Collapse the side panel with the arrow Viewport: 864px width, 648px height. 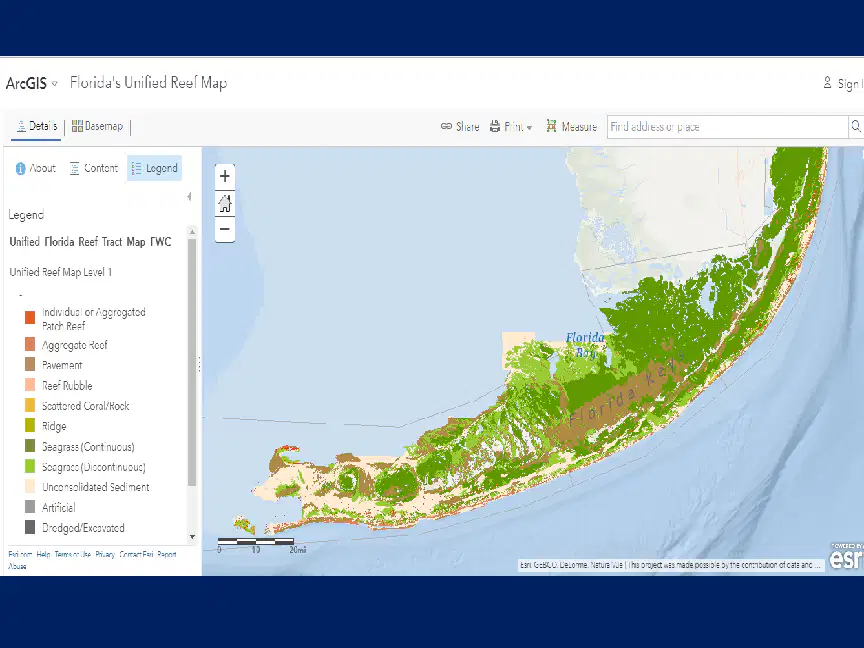click(x=189, y=197)
